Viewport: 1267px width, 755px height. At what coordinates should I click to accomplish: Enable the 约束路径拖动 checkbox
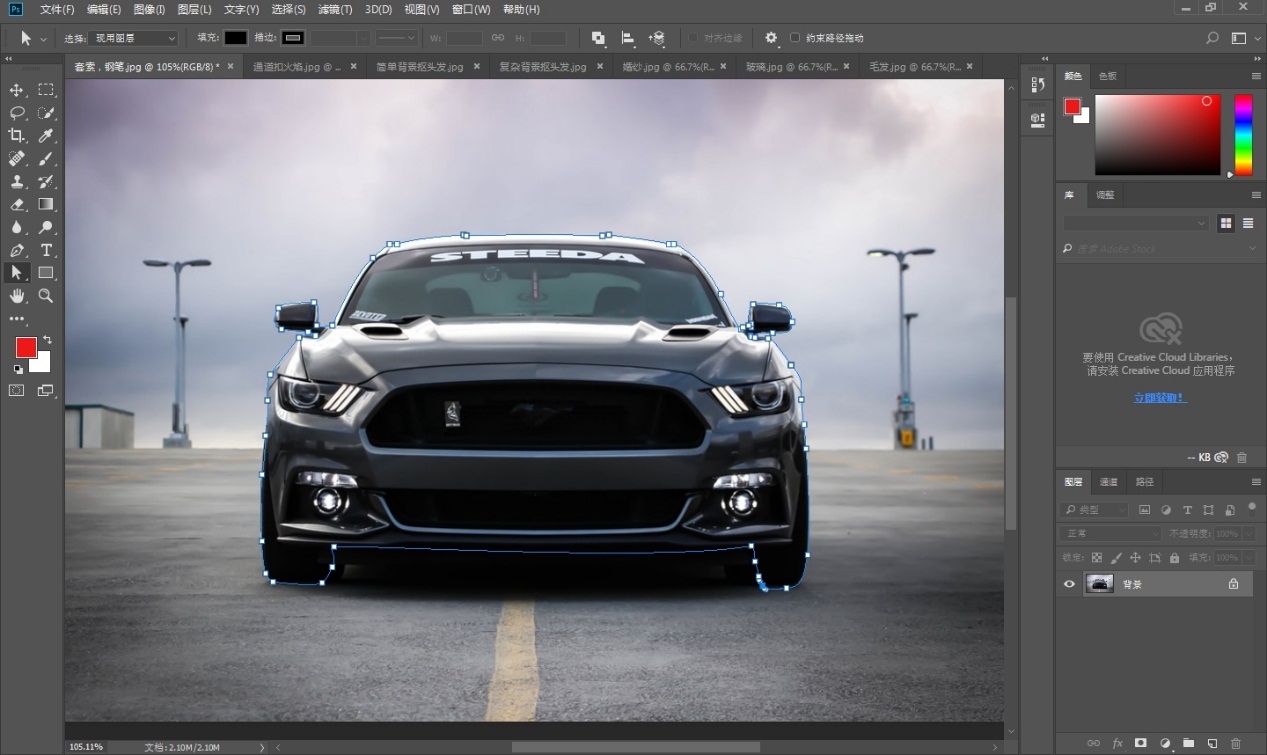pyautogui.click(x=795, y=38)
